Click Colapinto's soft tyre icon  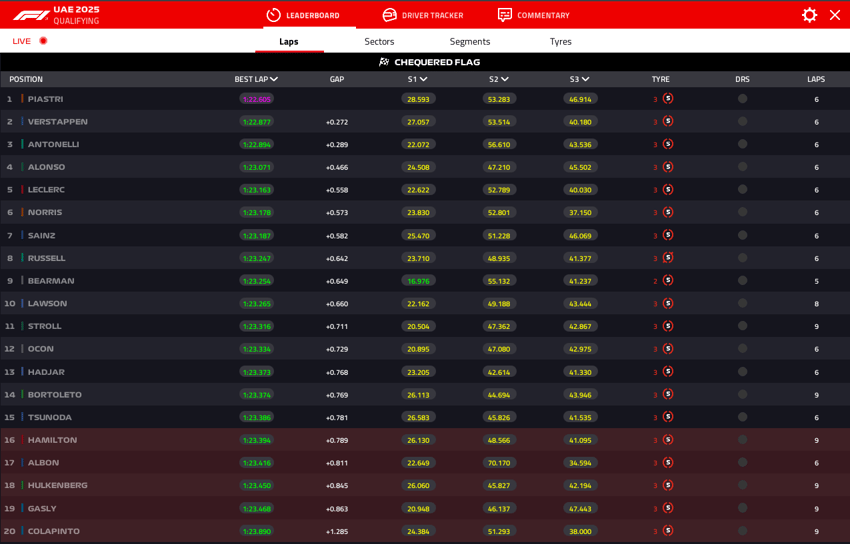668,531
